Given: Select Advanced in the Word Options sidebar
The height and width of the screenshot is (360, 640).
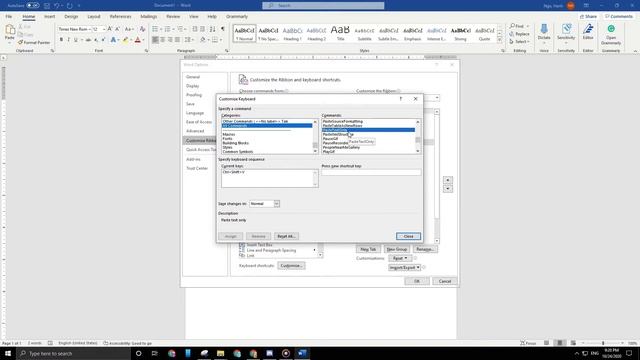Looking at the screenshot, I should [195, 131].
